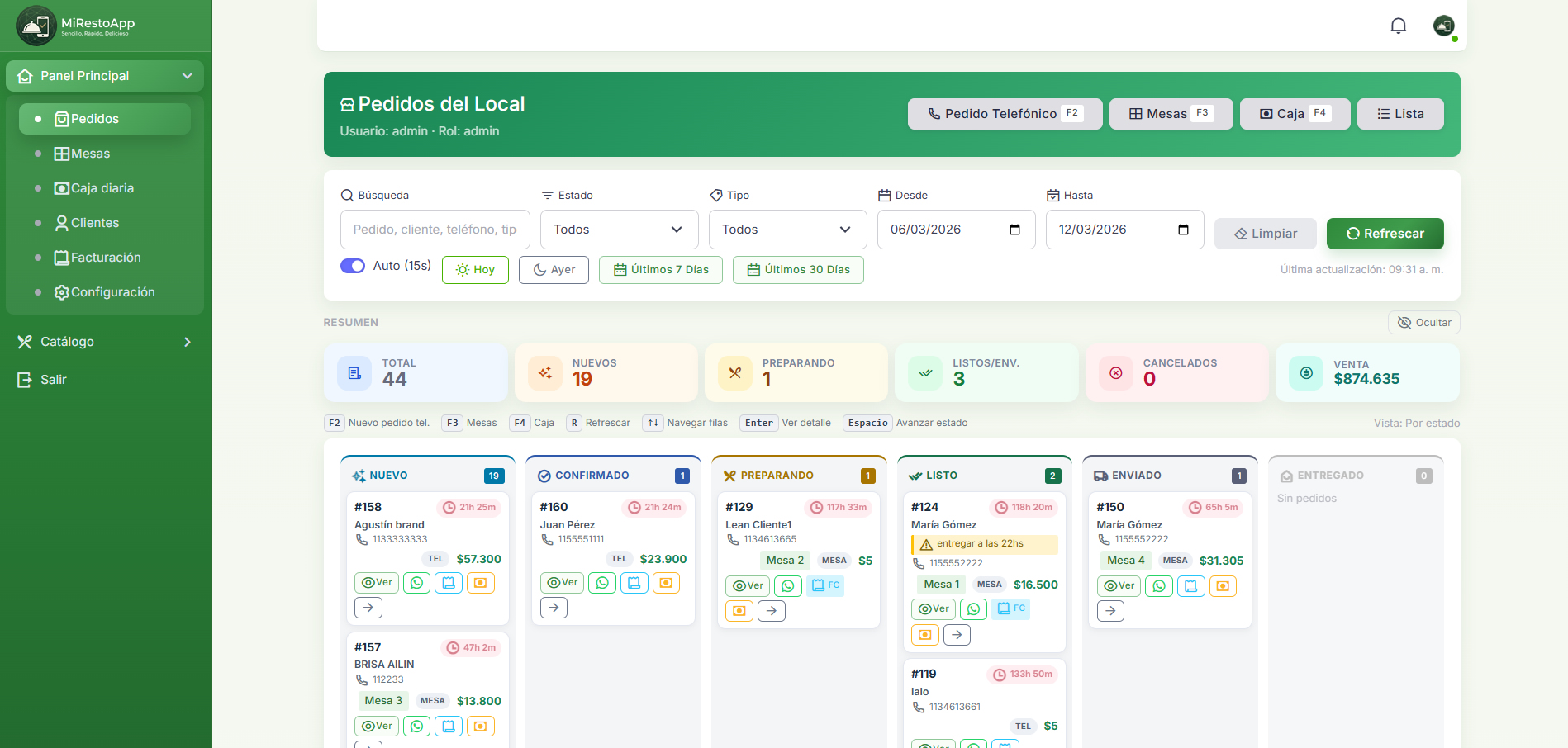Click the Venta summary card
The height and width of the screenshot is (748, 1568).
point(1367,373)
